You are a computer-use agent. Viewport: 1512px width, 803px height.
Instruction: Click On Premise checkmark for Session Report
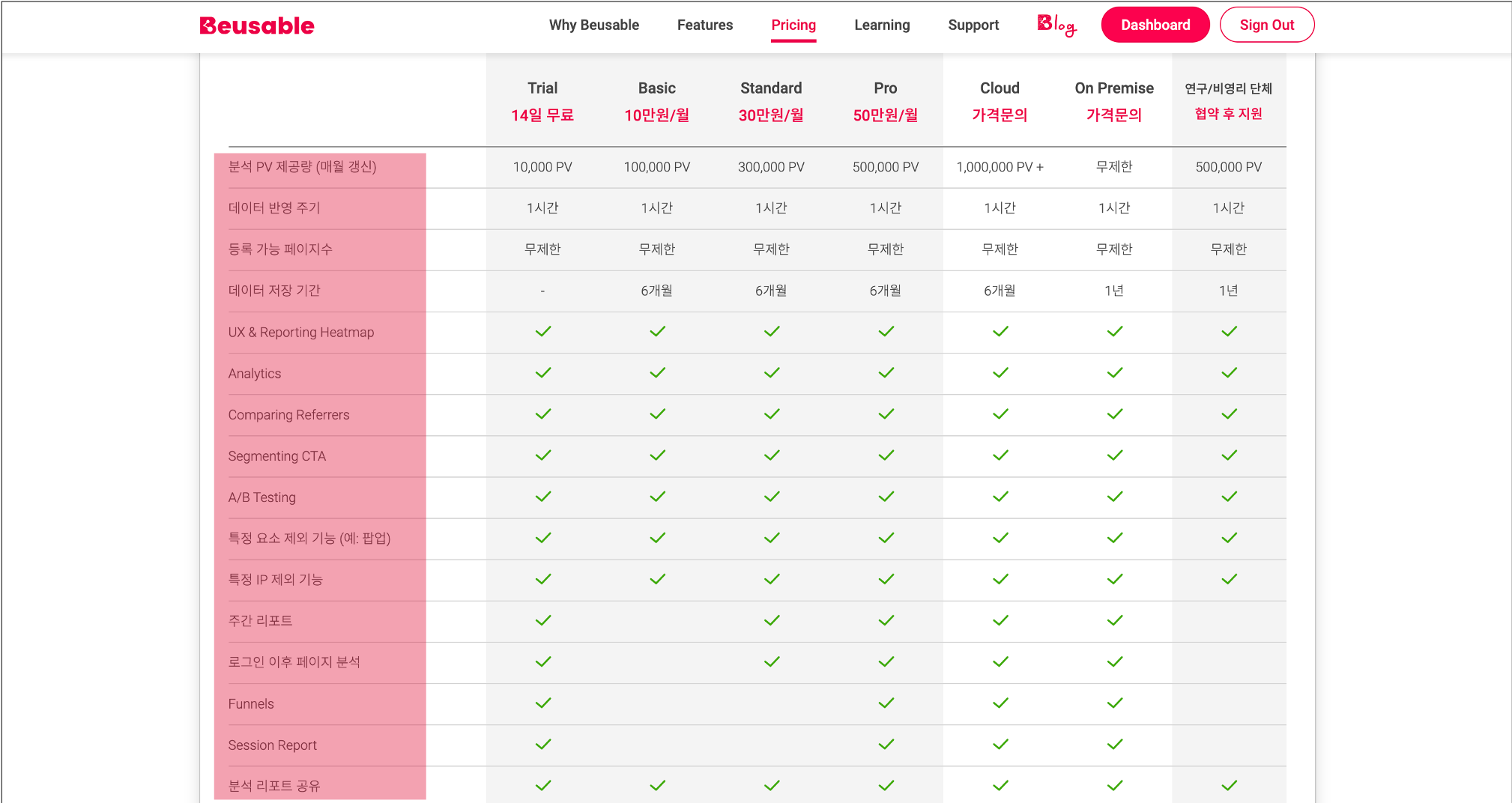(1115, 744)
